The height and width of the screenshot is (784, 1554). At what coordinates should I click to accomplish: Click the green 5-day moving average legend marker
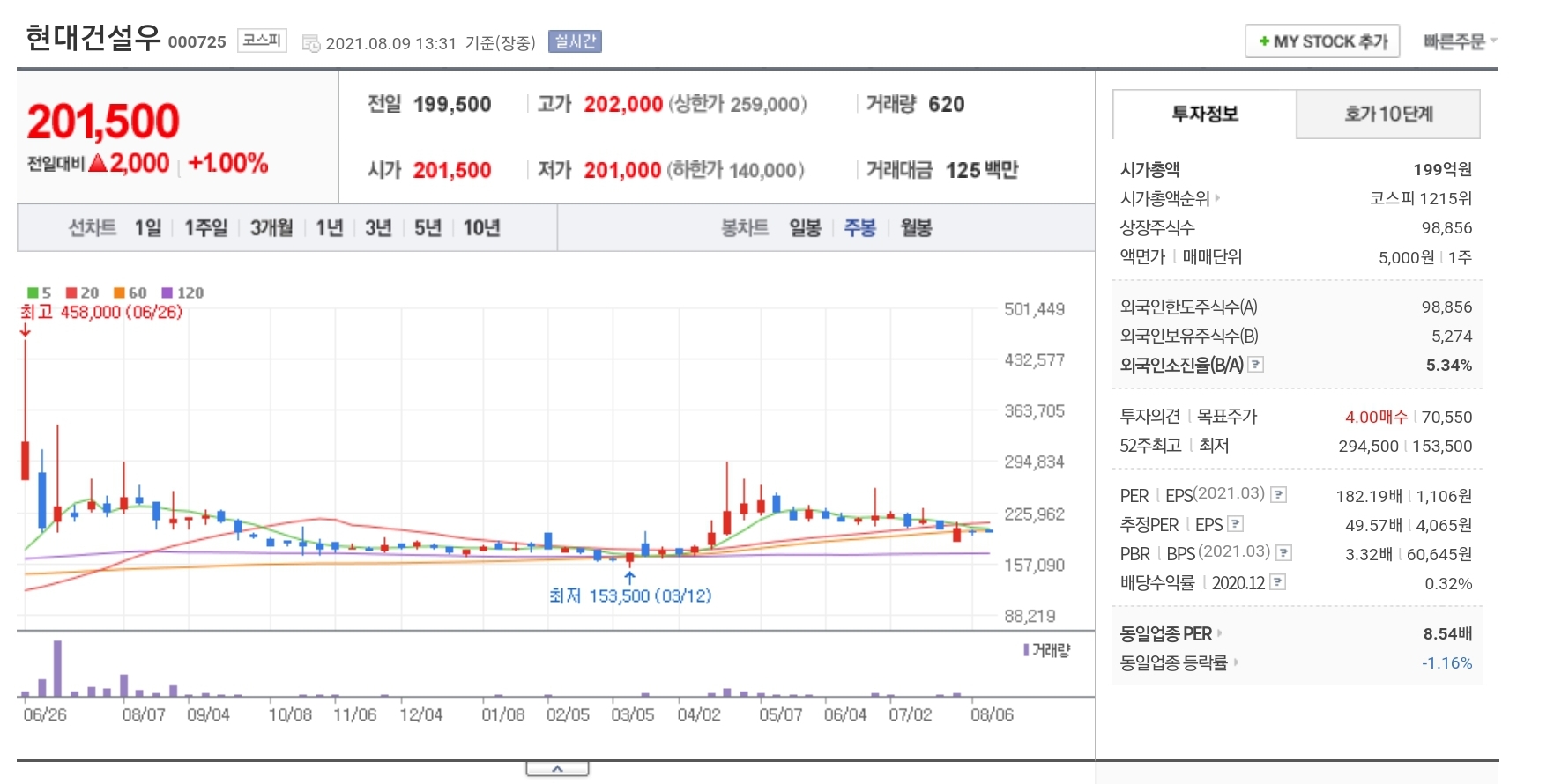click(33, 292)
